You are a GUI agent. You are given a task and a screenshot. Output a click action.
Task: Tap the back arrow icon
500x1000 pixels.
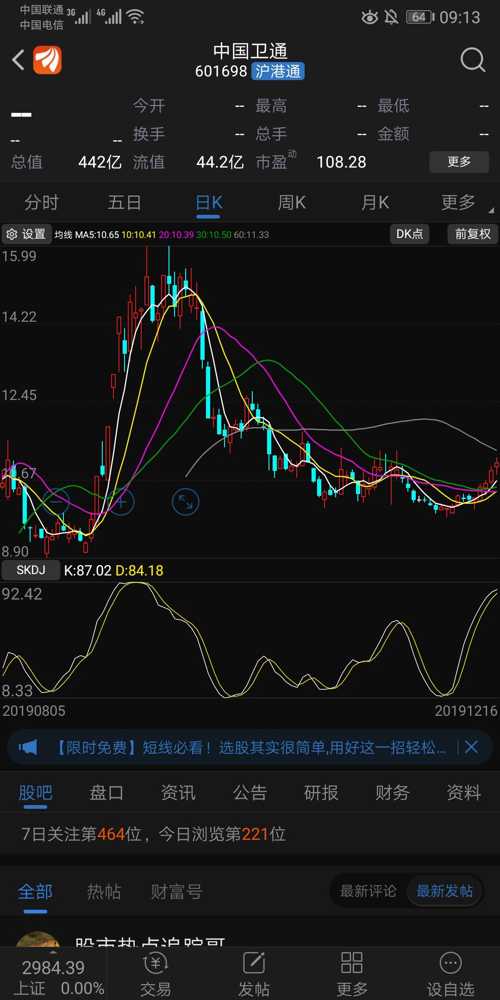tap(18, 61)
